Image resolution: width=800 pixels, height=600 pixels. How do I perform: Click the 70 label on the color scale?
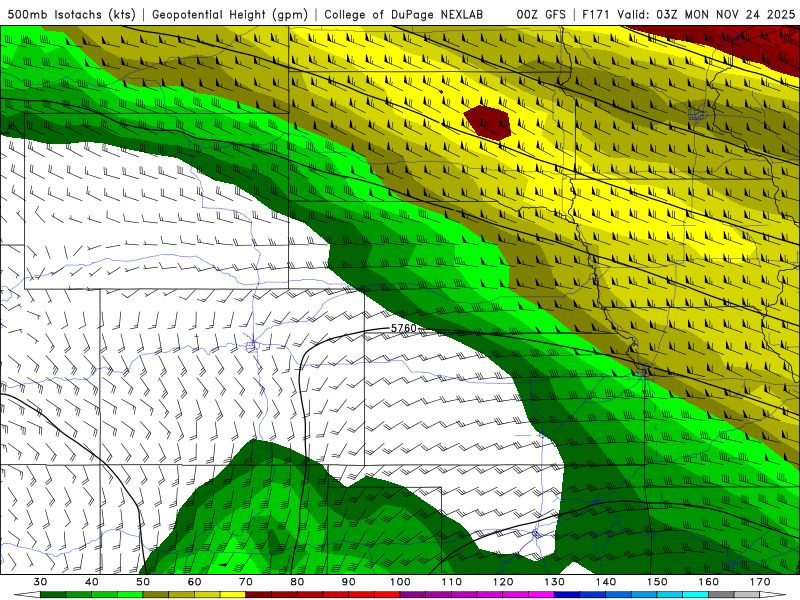pyautogui.click(x=245, y=582)
